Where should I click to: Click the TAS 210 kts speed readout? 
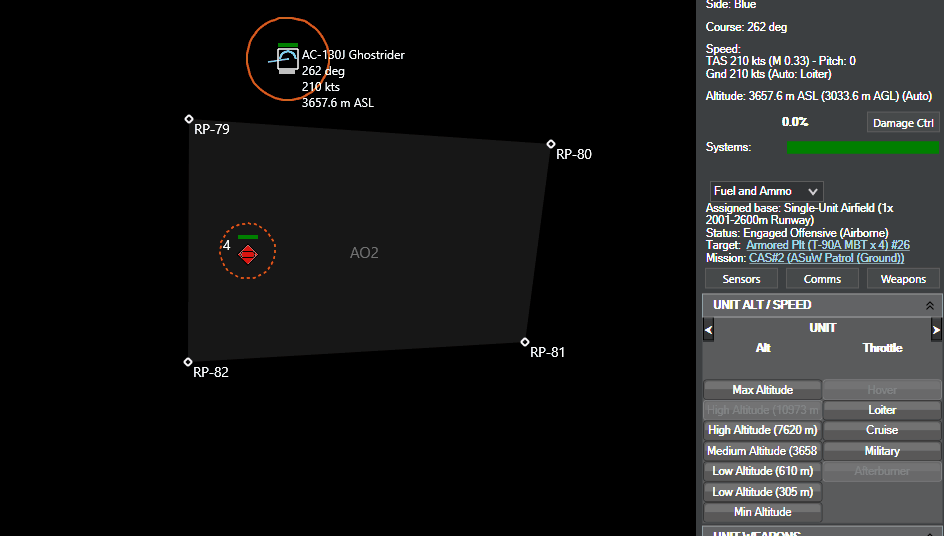point(781,61)
